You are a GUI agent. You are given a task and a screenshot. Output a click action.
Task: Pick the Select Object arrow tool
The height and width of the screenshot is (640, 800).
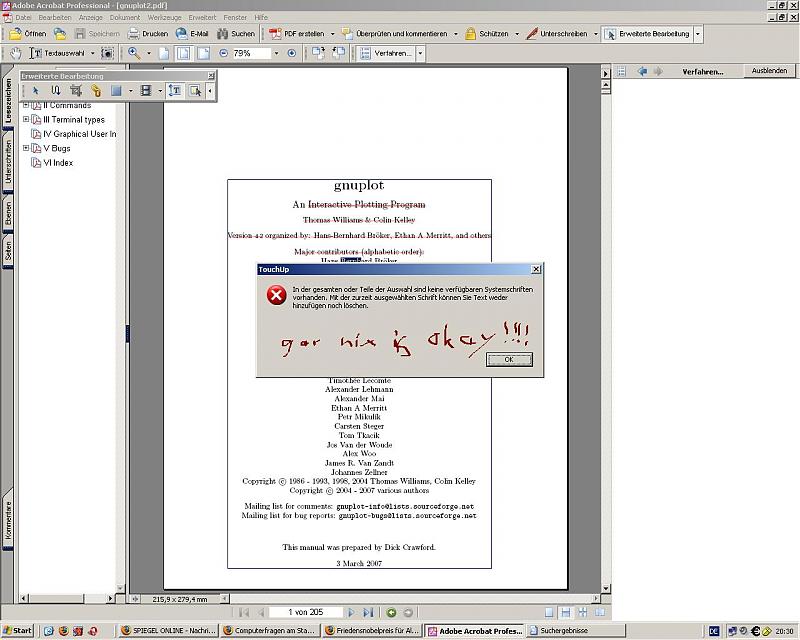pyautogui.click(x=36, y=91)
